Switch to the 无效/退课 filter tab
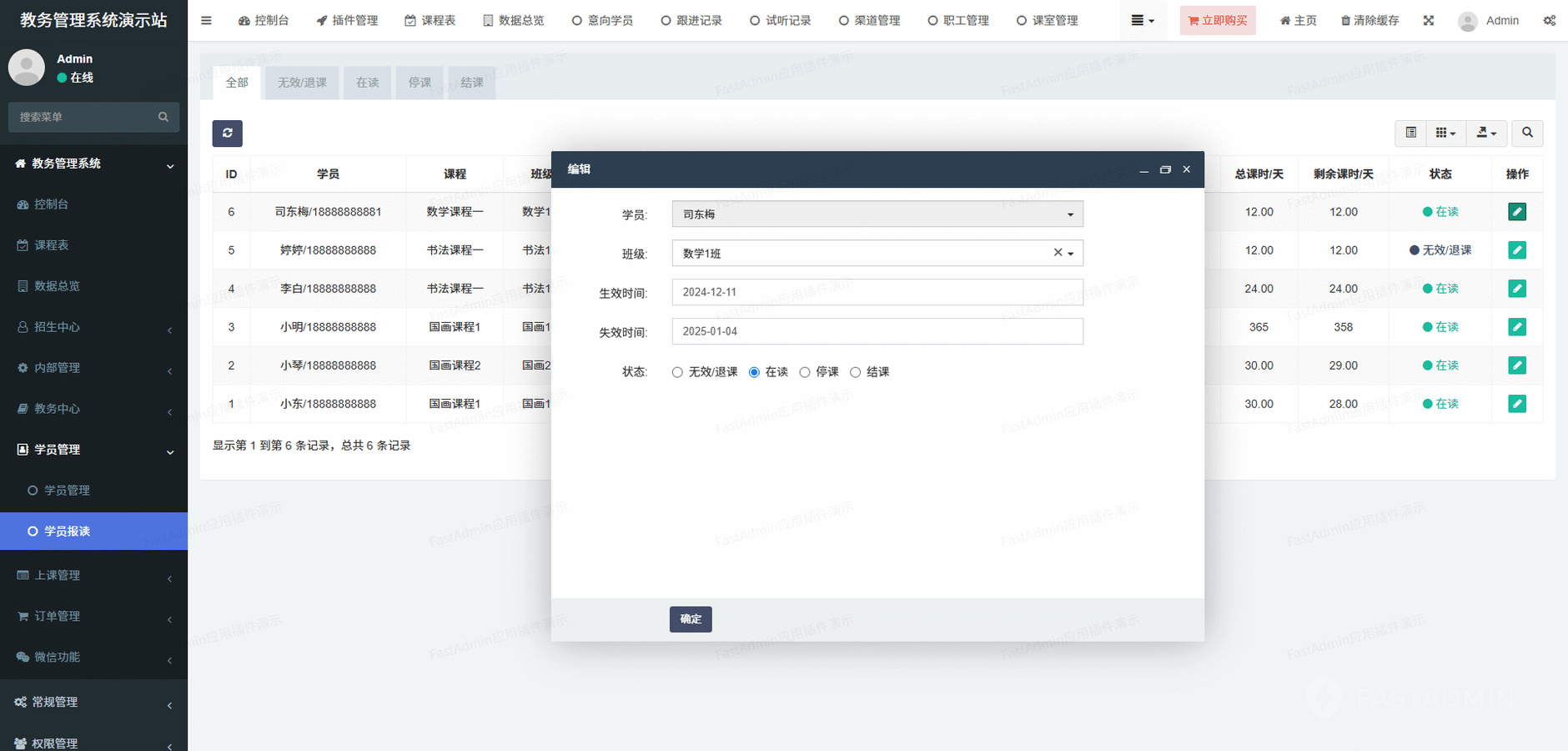The image size is (1568, 751). [302, 83]
